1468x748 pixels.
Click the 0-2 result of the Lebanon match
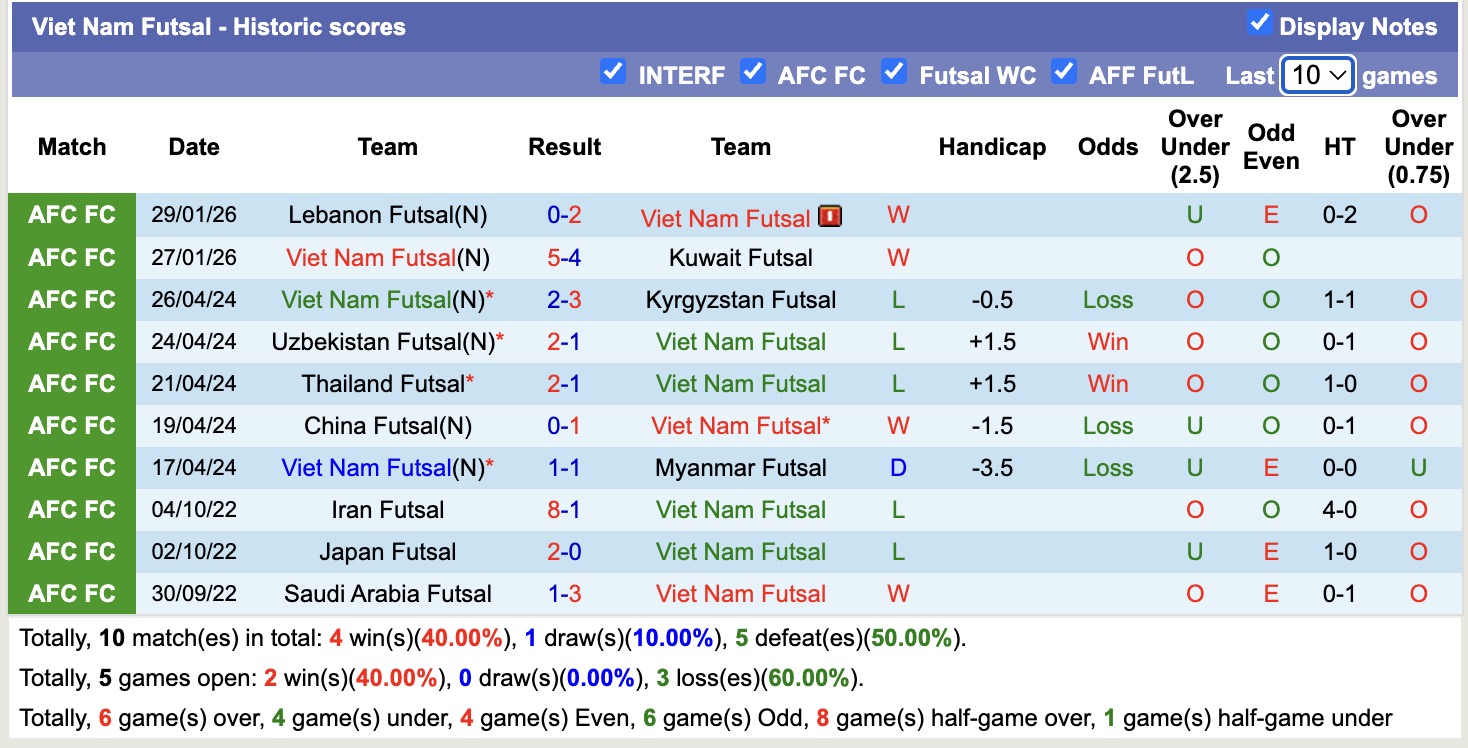[x=564, y=216]
